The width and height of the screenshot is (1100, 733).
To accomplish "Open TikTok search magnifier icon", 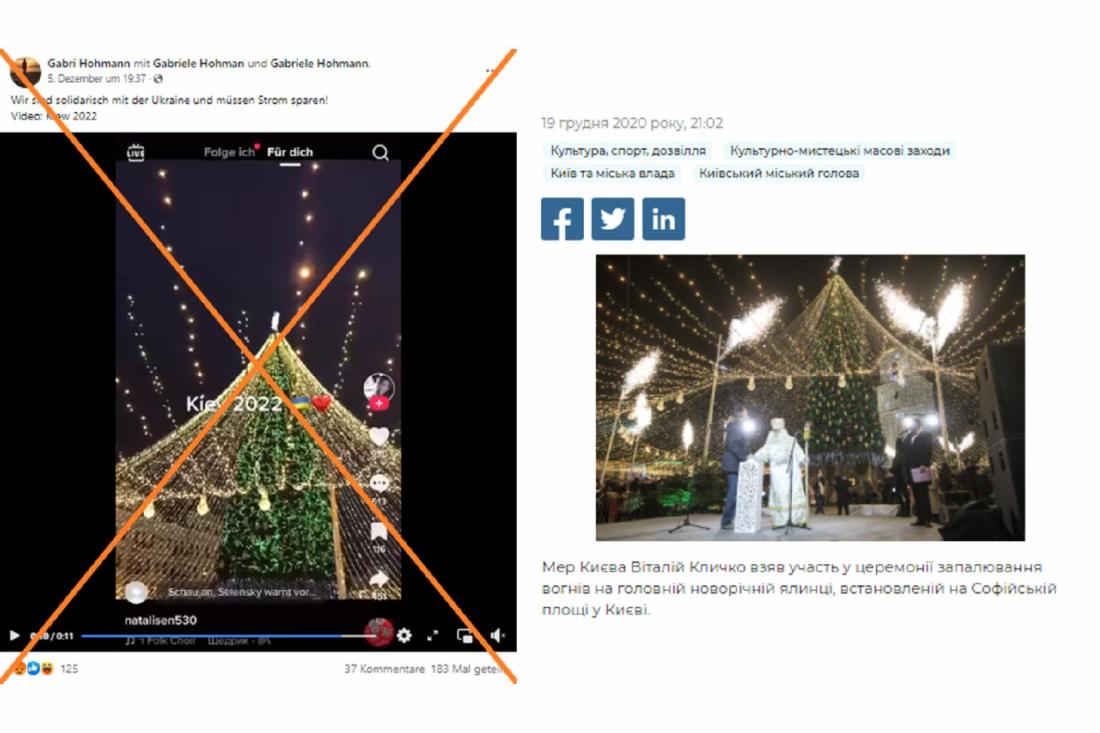I will pos(380,152).
